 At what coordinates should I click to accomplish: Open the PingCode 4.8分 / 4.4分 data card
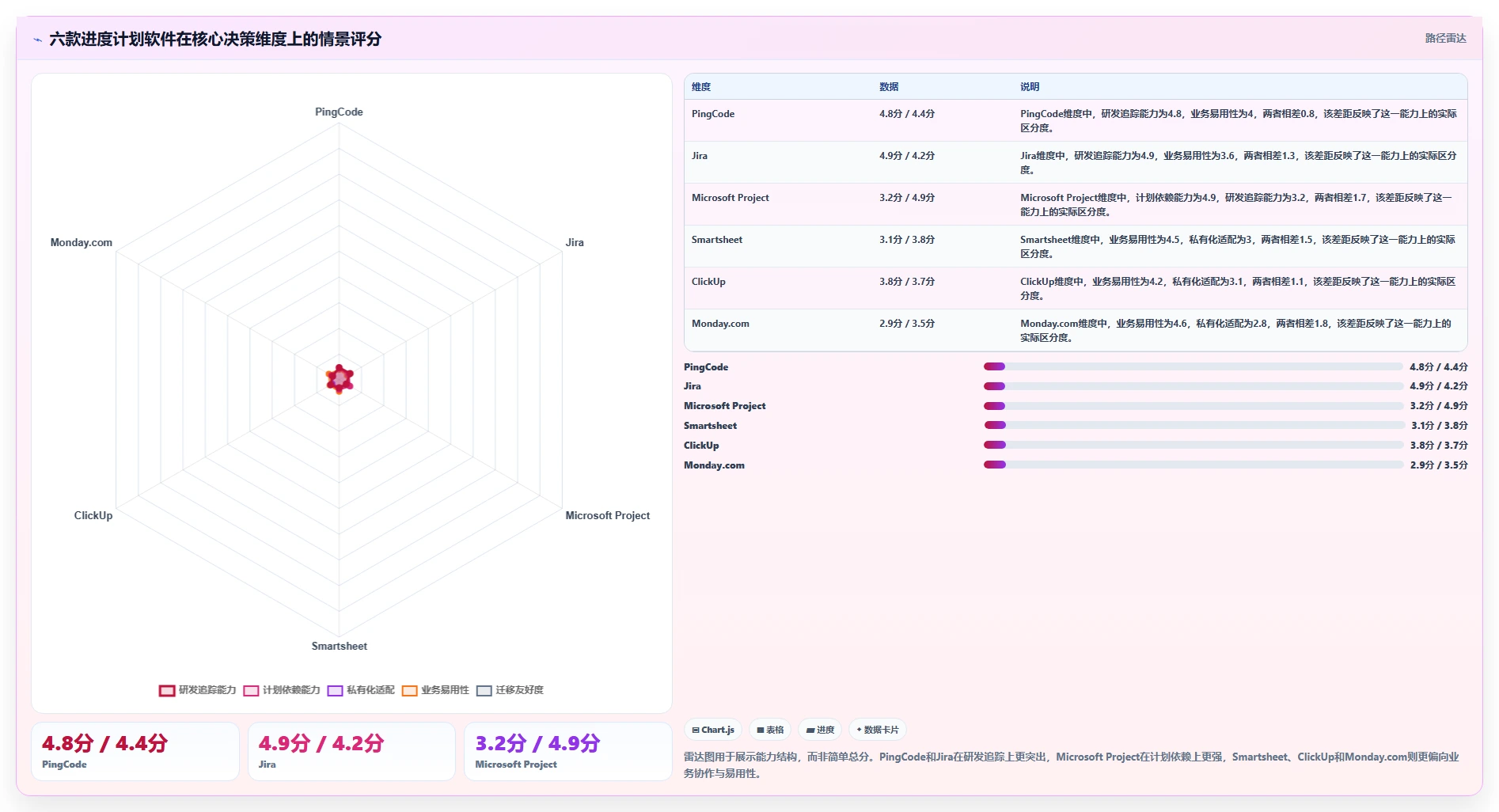135,751
